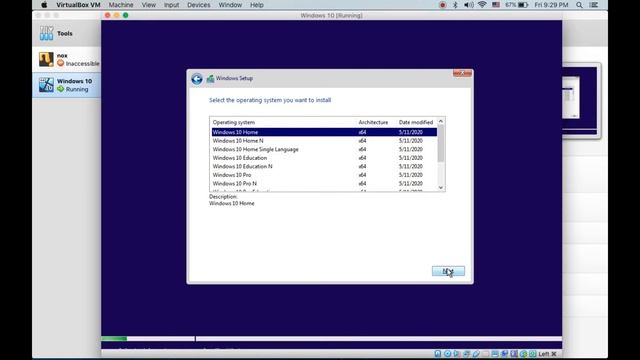Click the Architecture column header
Image resolution: width=640 pixels, height=360 pixels.
pyautogui.click(x=373, y=122)
